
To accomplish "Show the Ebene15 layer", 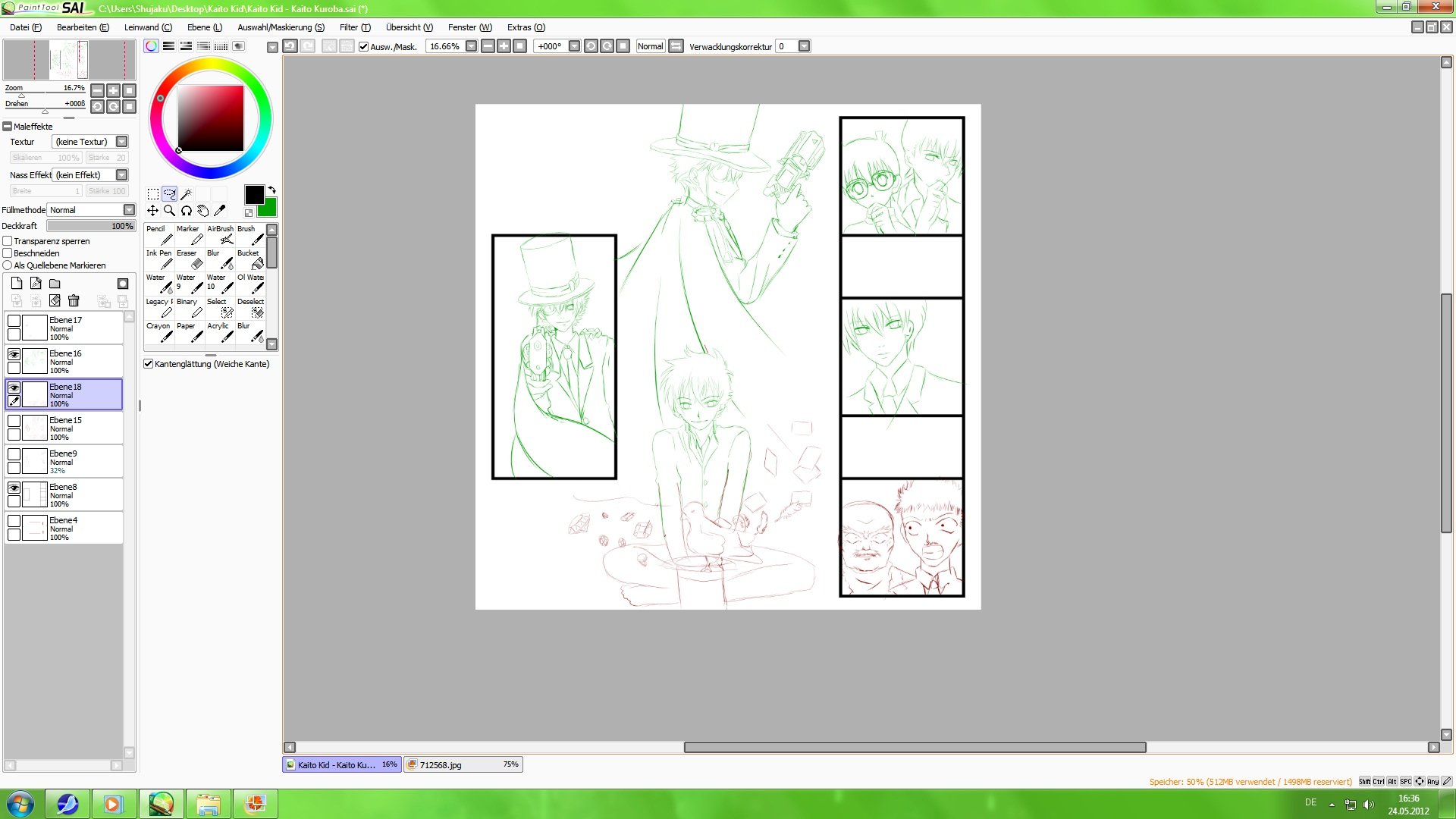I will [14, 421].
